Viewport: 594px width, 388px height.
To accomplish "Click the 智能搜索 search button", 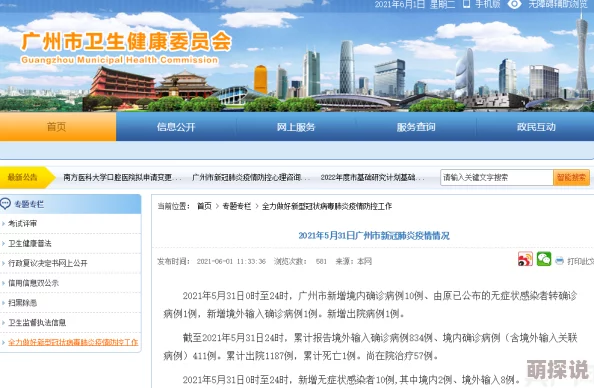I will tap(571, 177).
